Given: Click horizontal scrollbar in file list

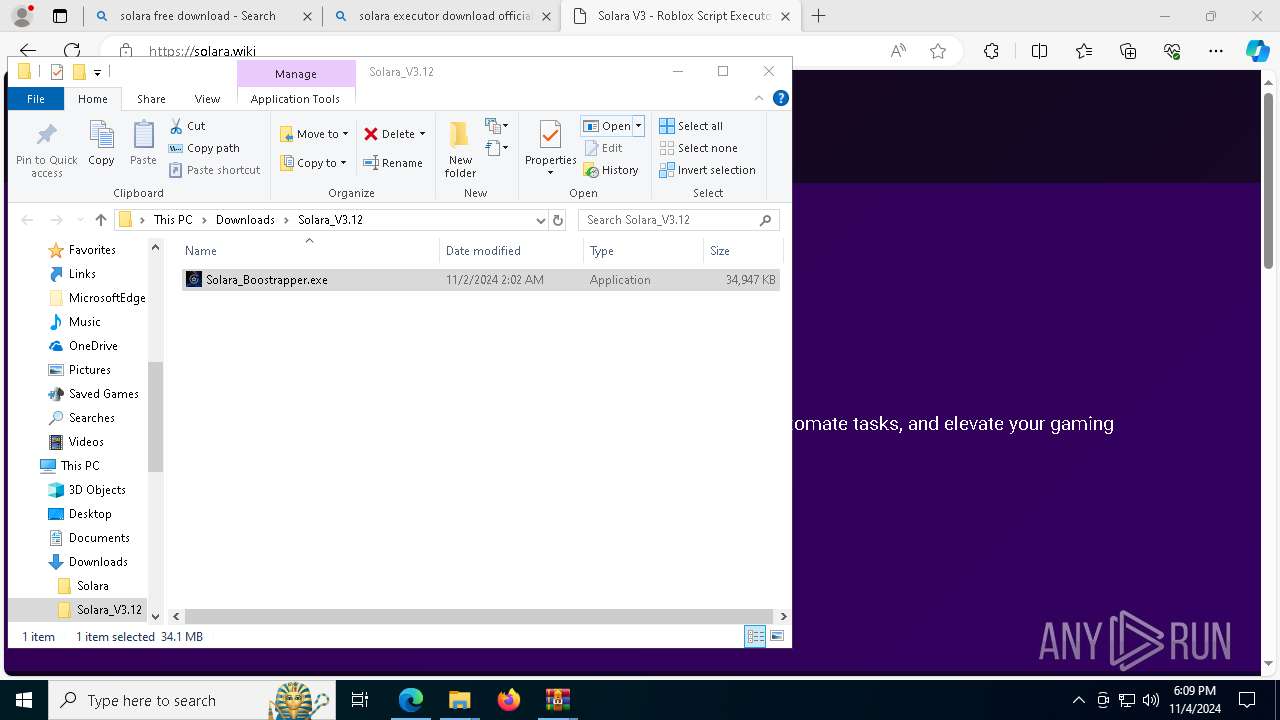Looking at the screenshot, I should pyautogui.click(x=479, y=617).
